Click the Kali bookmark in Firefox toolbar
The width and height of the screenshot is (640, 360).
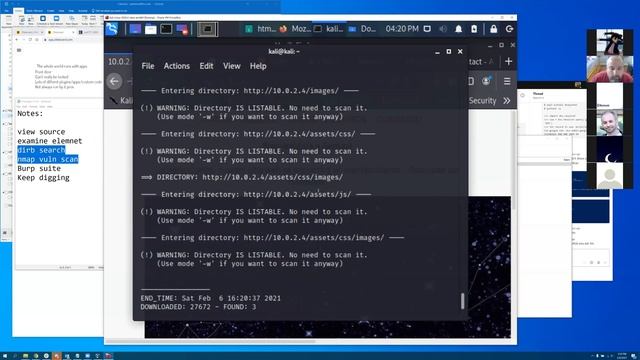click(121, 100)
